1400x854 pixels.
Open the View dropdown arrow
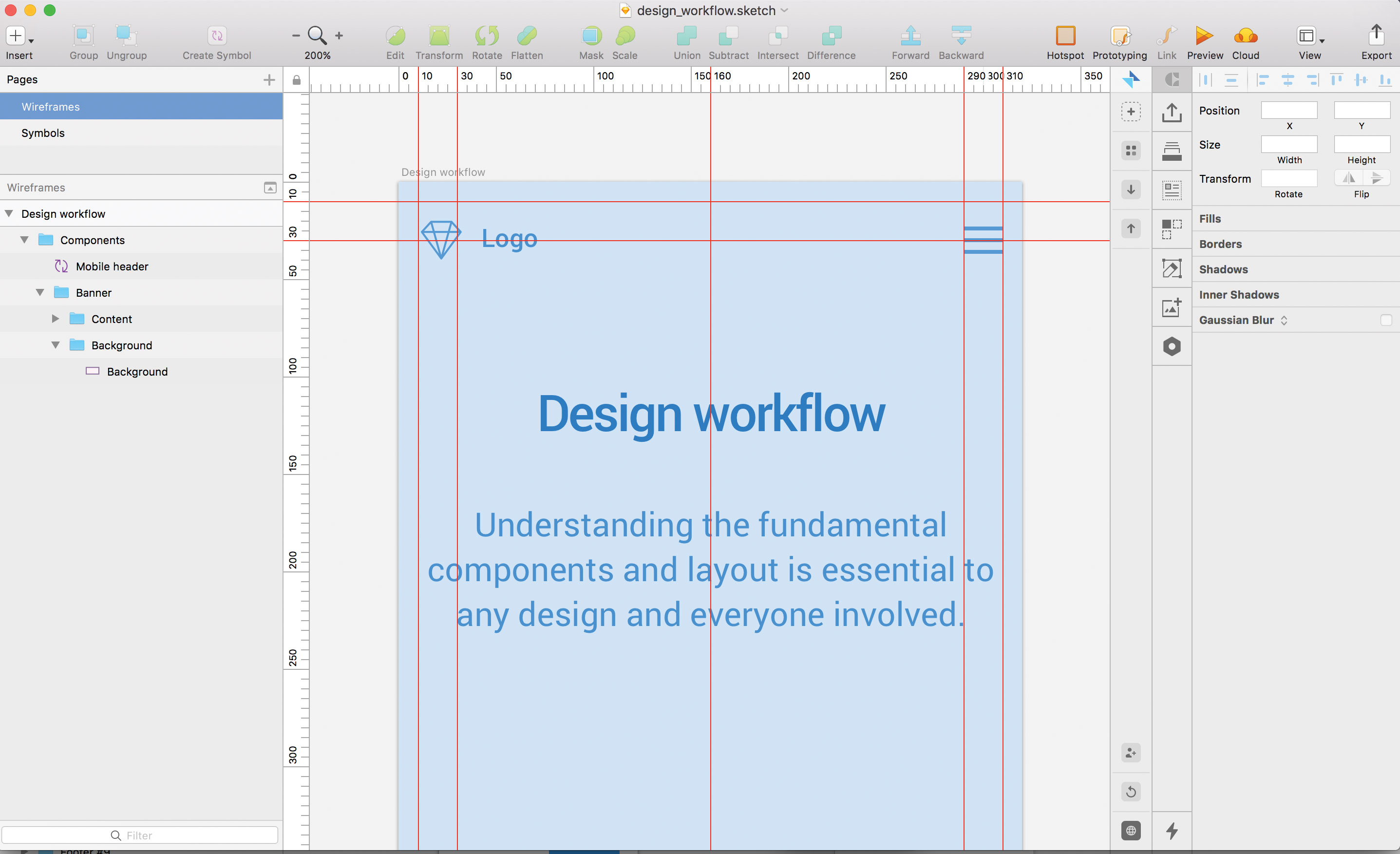[1322, 41]
